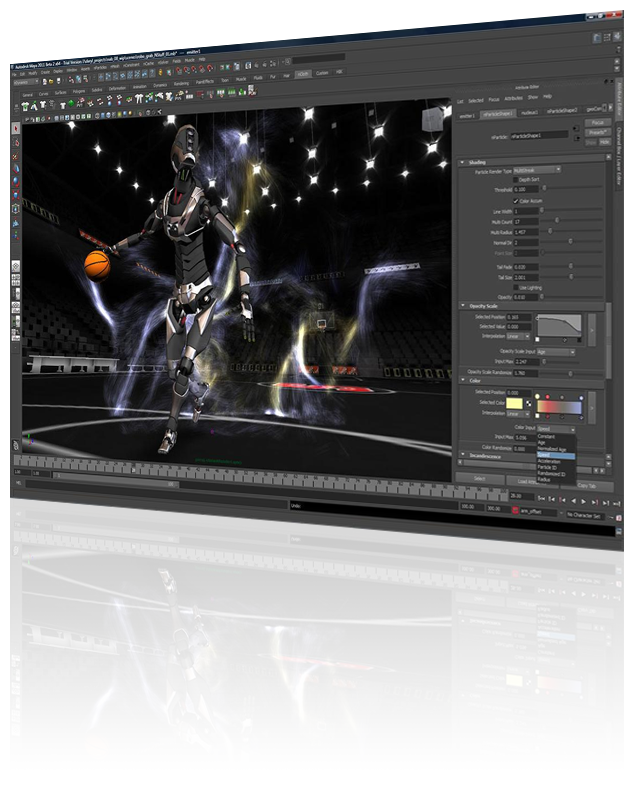Click the orange basketball in the viewport
This screenshot has height=796, width=634.
point(97,265)
